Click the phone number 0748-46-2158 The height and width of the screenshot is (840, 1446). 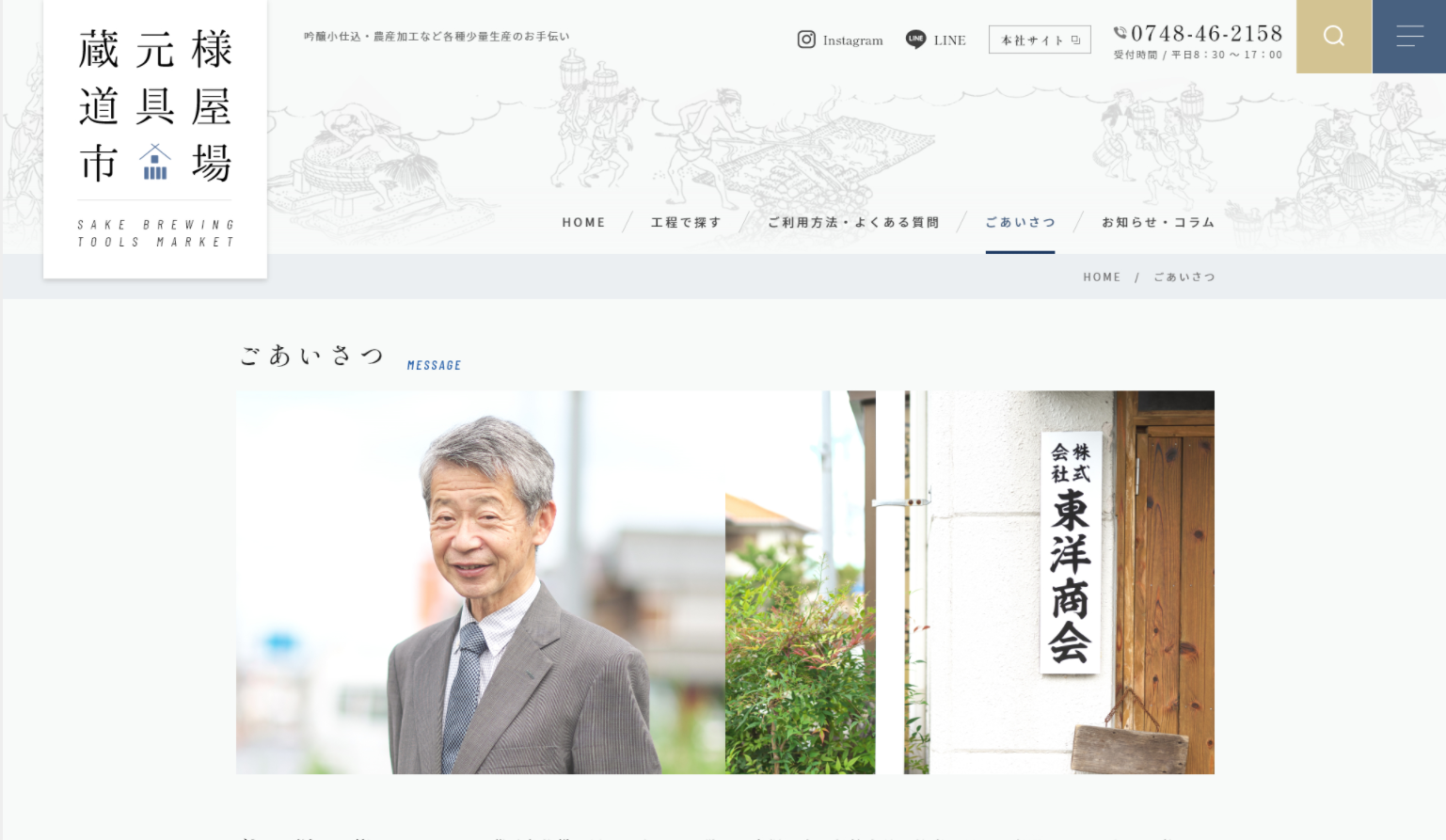[1206, 34]
